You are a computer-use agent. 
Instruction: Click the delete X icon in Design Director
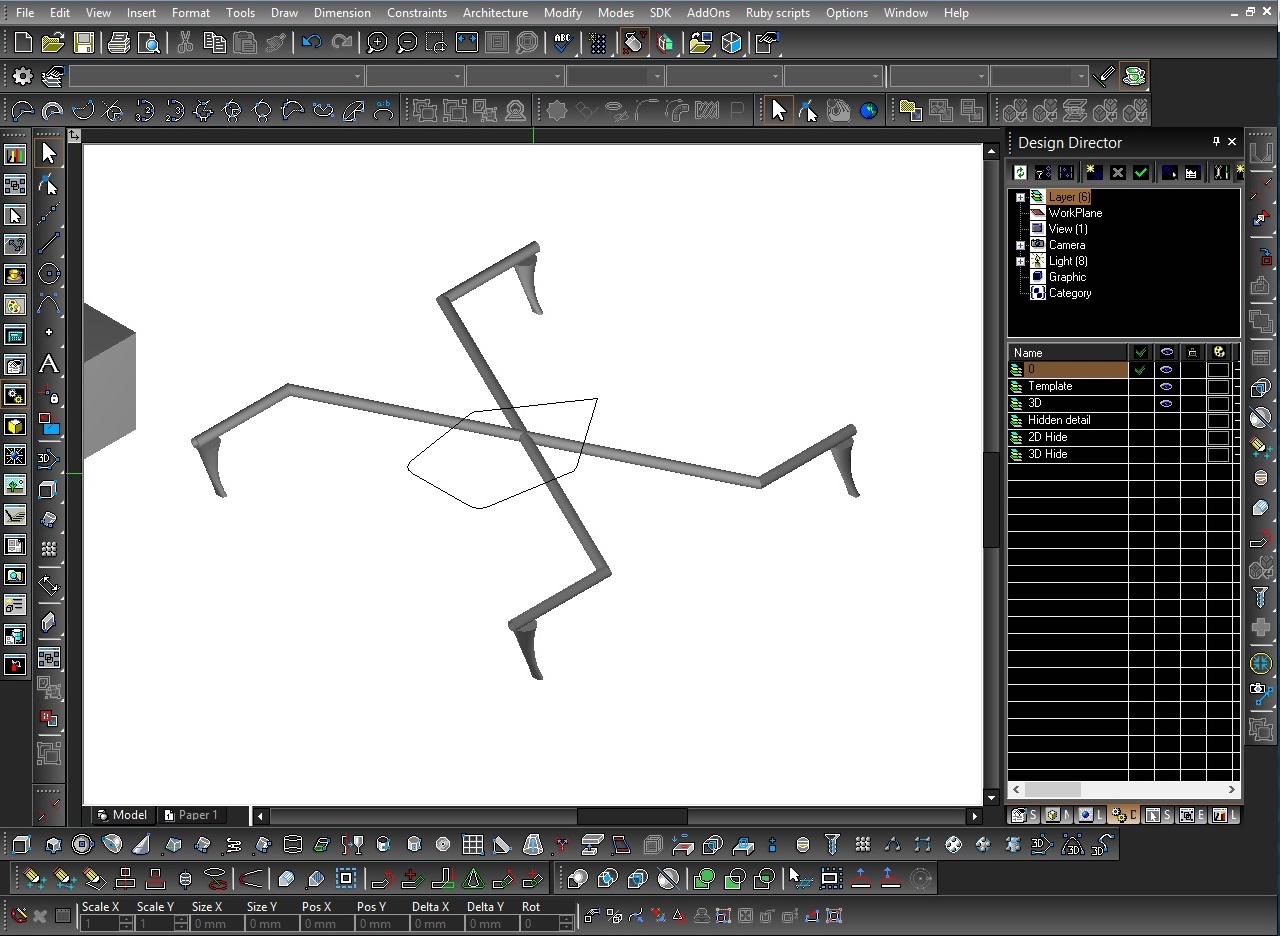pos(1118,173)
